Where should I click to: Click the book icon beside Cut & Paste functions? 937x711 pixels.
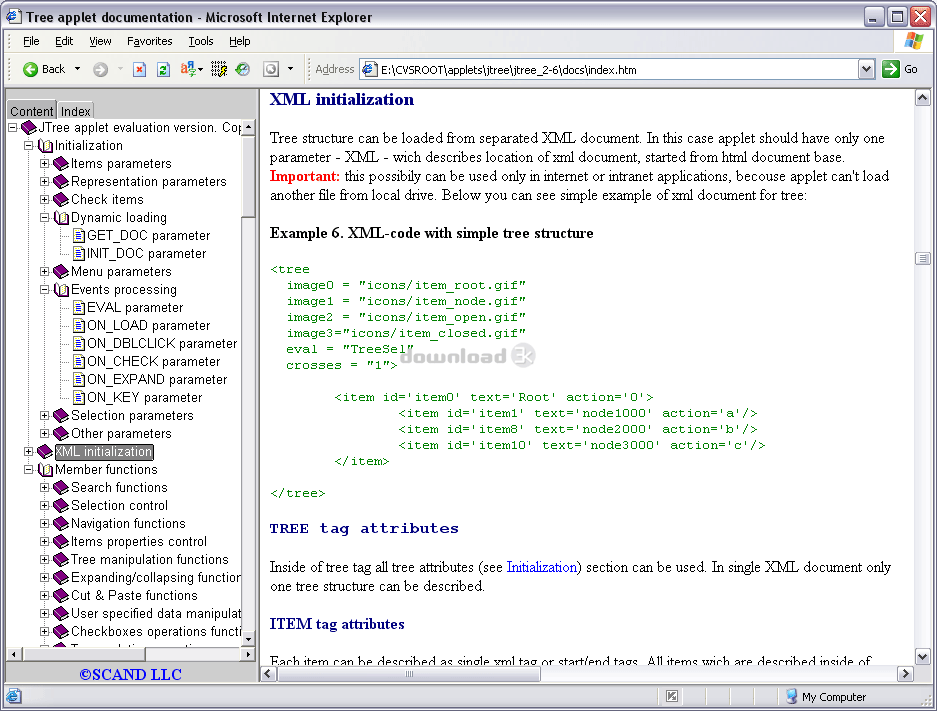[x=61, y=596]
